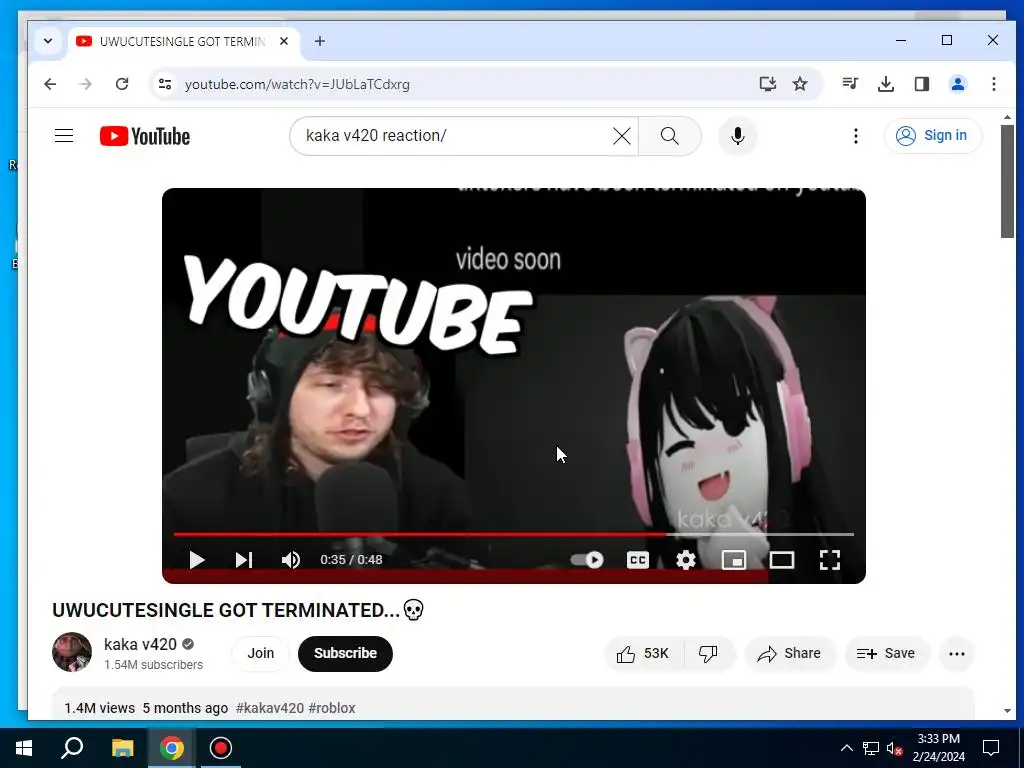
Task: Reload the current page
Action: pyautogui.click(x=122, y=84)
